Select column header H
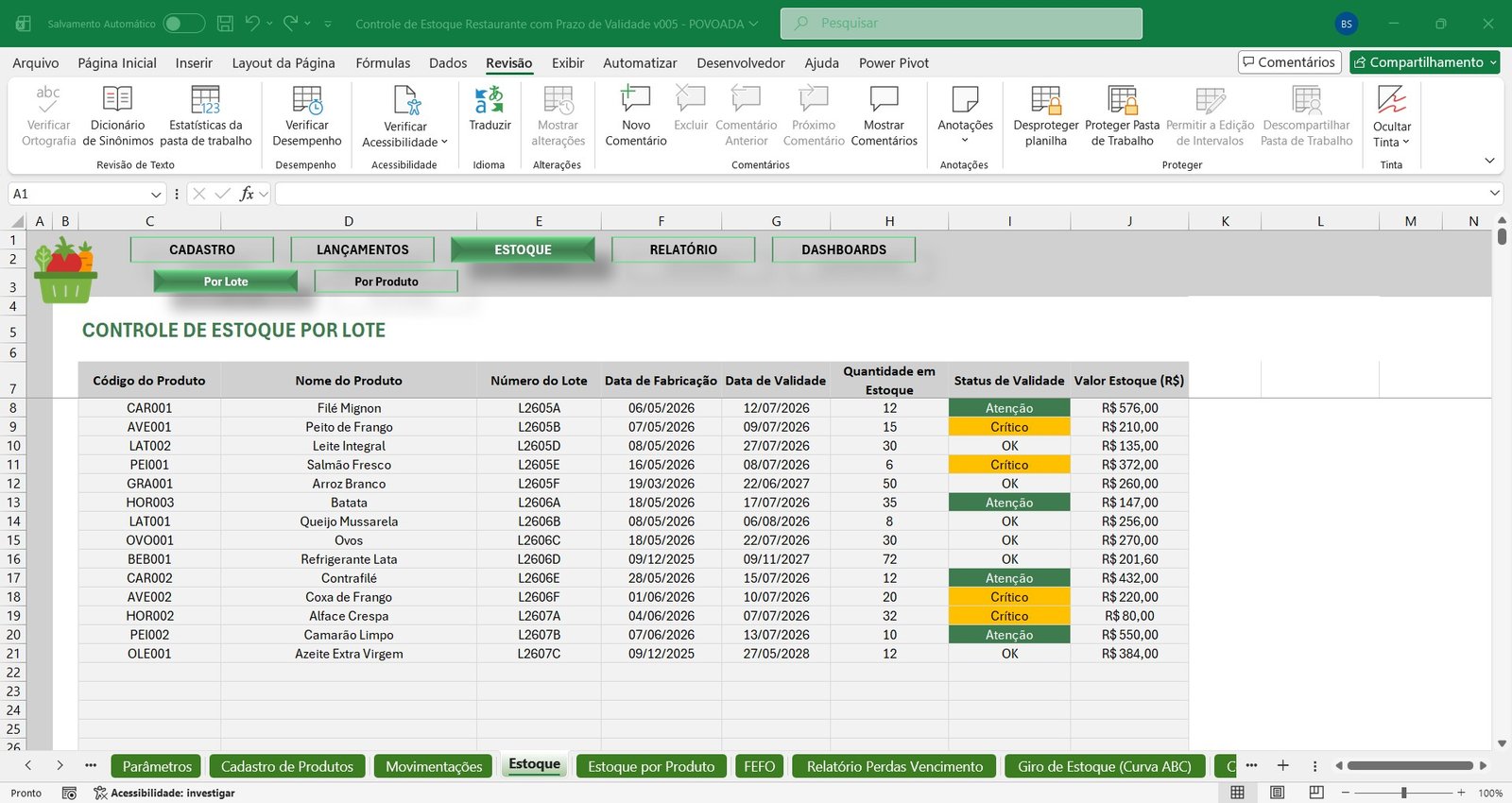This screenshot has width=1512, height=803. 889,221
